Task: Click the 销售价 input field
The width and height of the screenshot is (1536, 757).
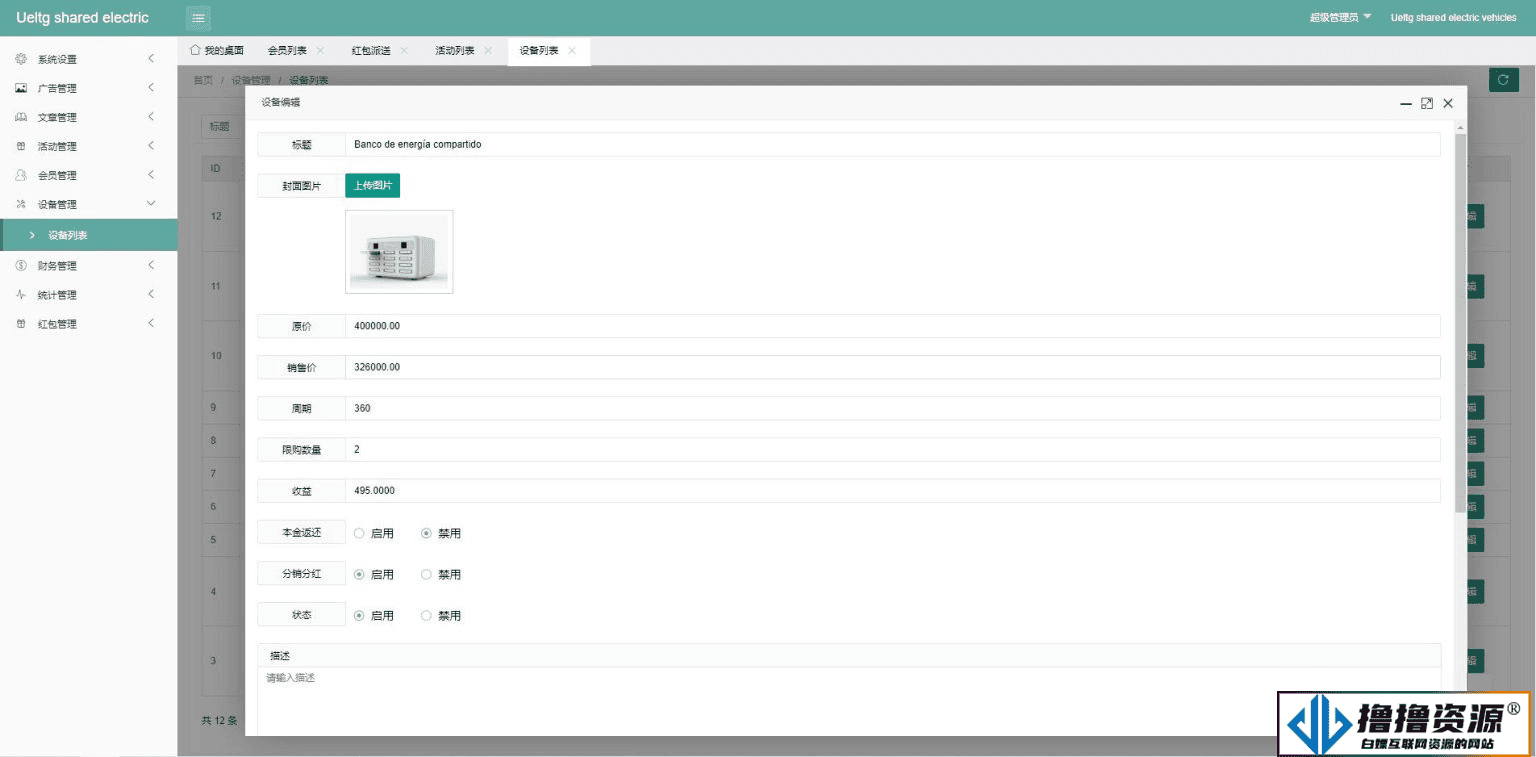Action: [x=893, y=367]
